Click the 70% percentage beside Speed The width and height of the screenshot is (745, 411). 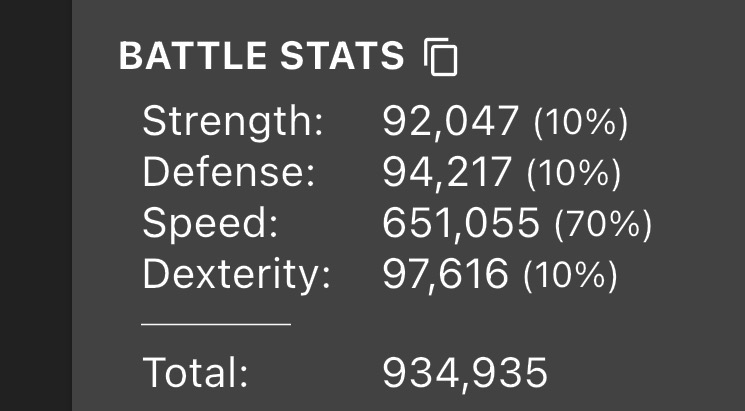pyautogui.click(x=603, y=224)
